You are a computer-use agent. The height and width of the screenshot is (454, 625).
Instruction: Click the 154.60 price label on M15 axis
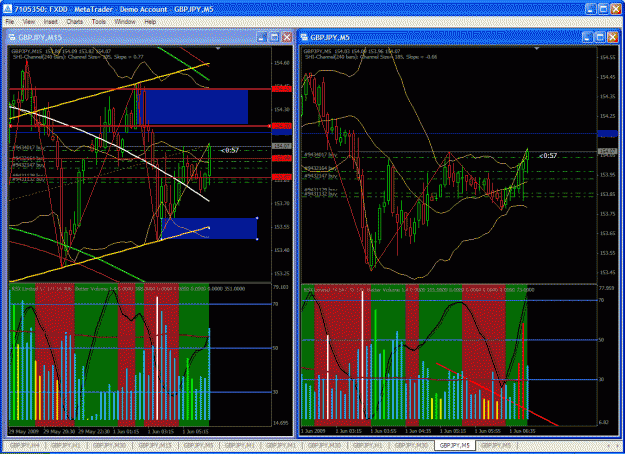coord(281,63)
